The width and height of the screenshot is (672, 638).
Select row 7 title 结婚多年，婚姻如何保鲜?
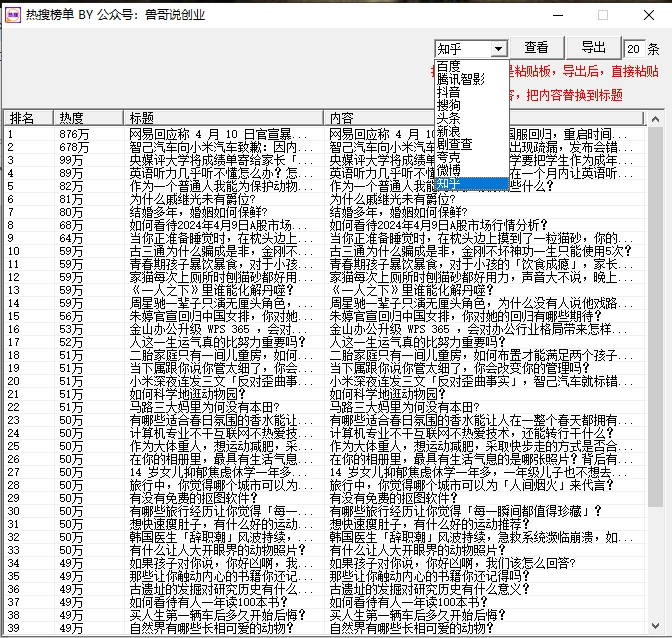point(198,213)
